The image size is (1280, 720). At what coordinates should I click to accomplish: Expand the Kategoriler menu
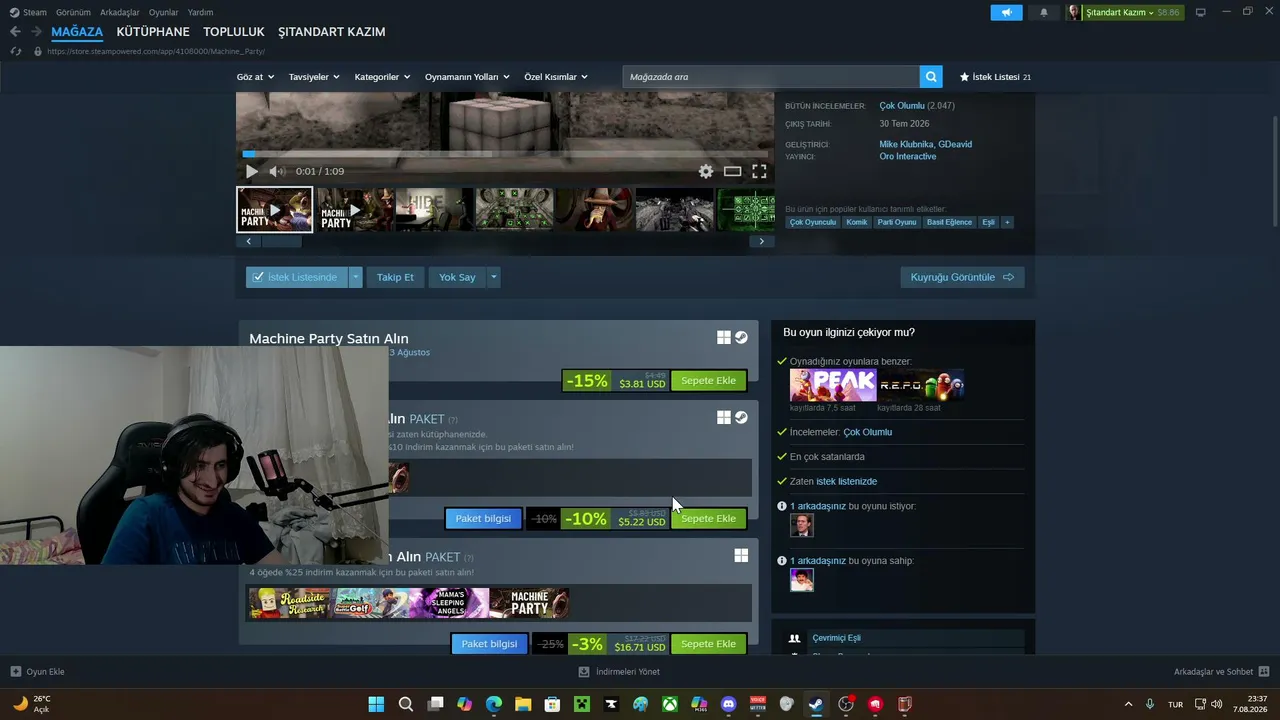pos(382,77)
